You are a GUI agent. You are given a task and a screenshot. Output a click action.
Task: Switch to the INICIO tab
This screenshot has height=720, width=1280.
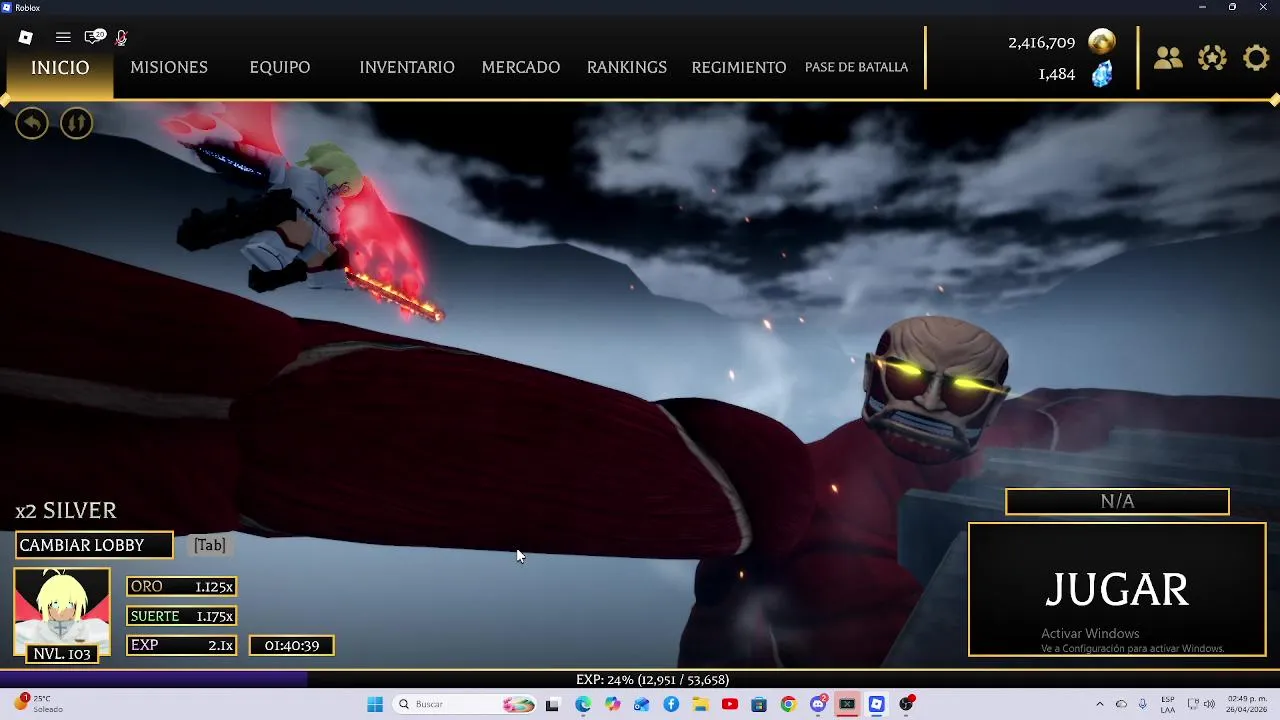[60, 67]
